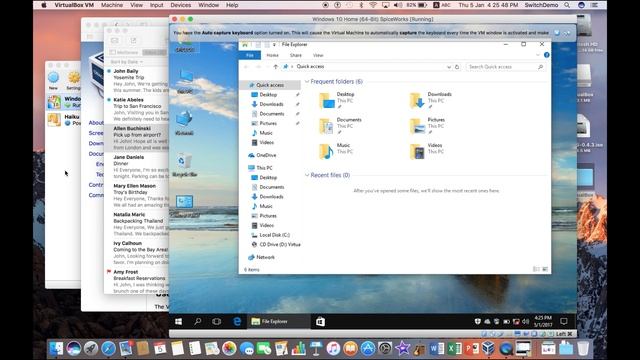Click the Windows Defender shield tray icon

(477, 322)
